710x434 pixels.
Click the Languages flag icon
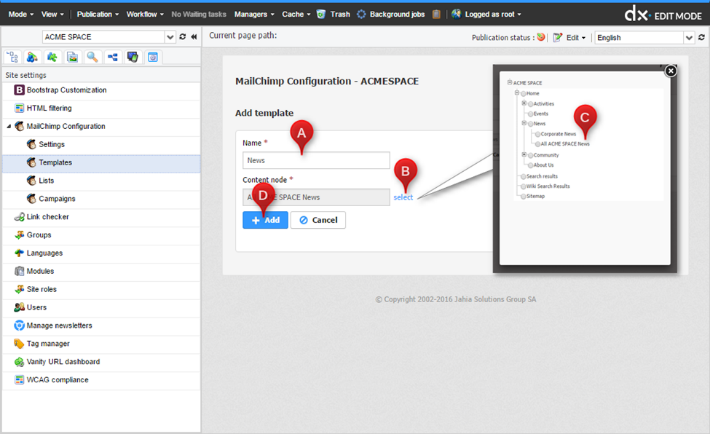tap(19, 253)
